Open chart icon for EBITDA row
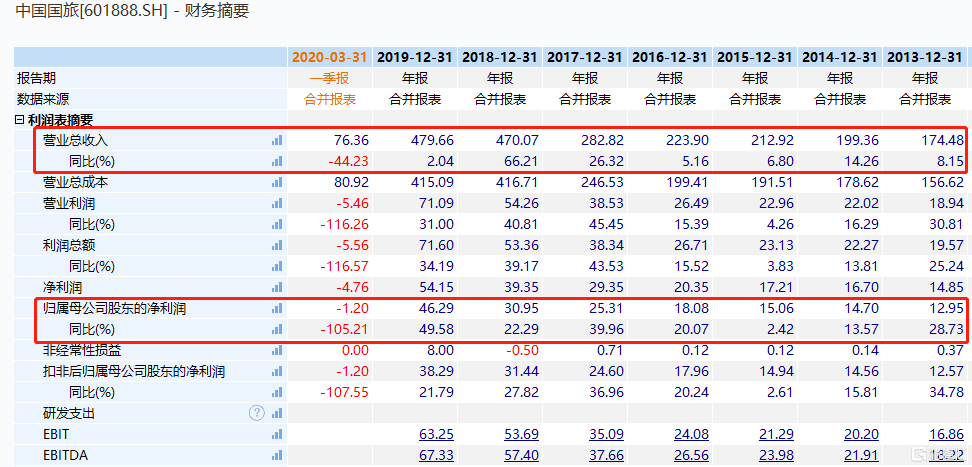 click(x=276, y=455)
